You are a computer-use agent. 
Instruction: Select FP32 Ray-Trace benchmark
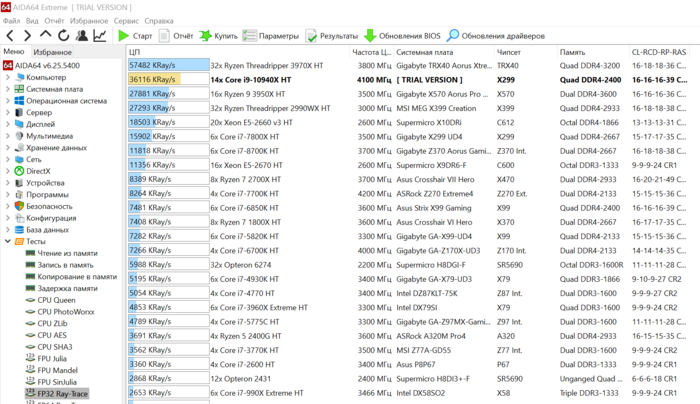pos(57,394)
